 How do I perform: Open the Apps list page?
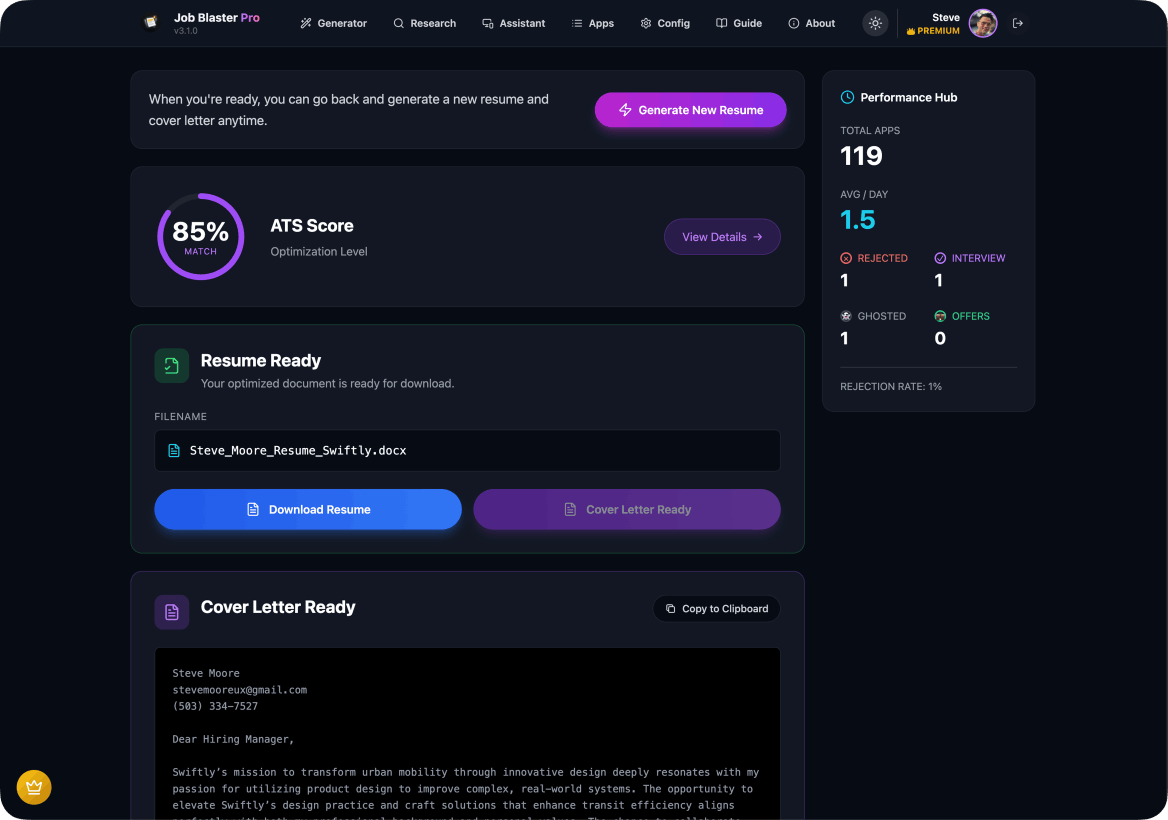point(592,23)
